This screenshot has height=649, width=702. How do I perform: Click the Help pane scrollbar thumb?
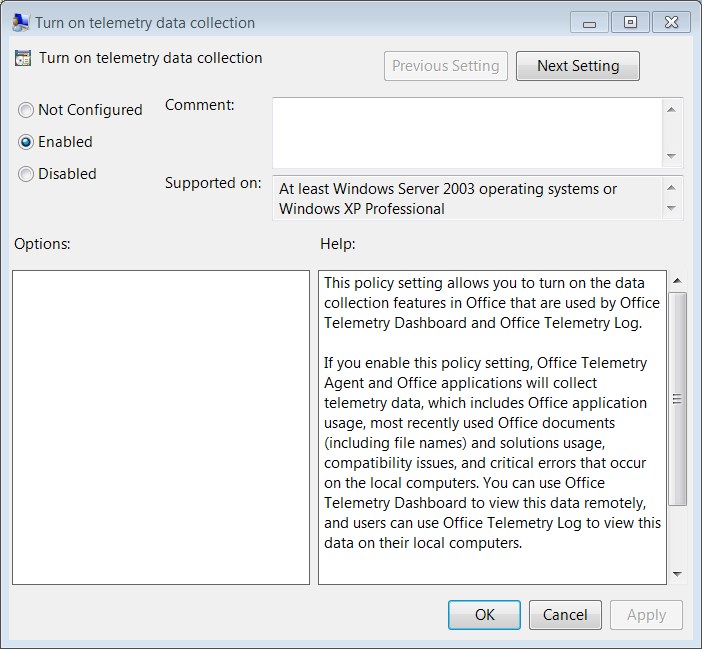(677, 398)
